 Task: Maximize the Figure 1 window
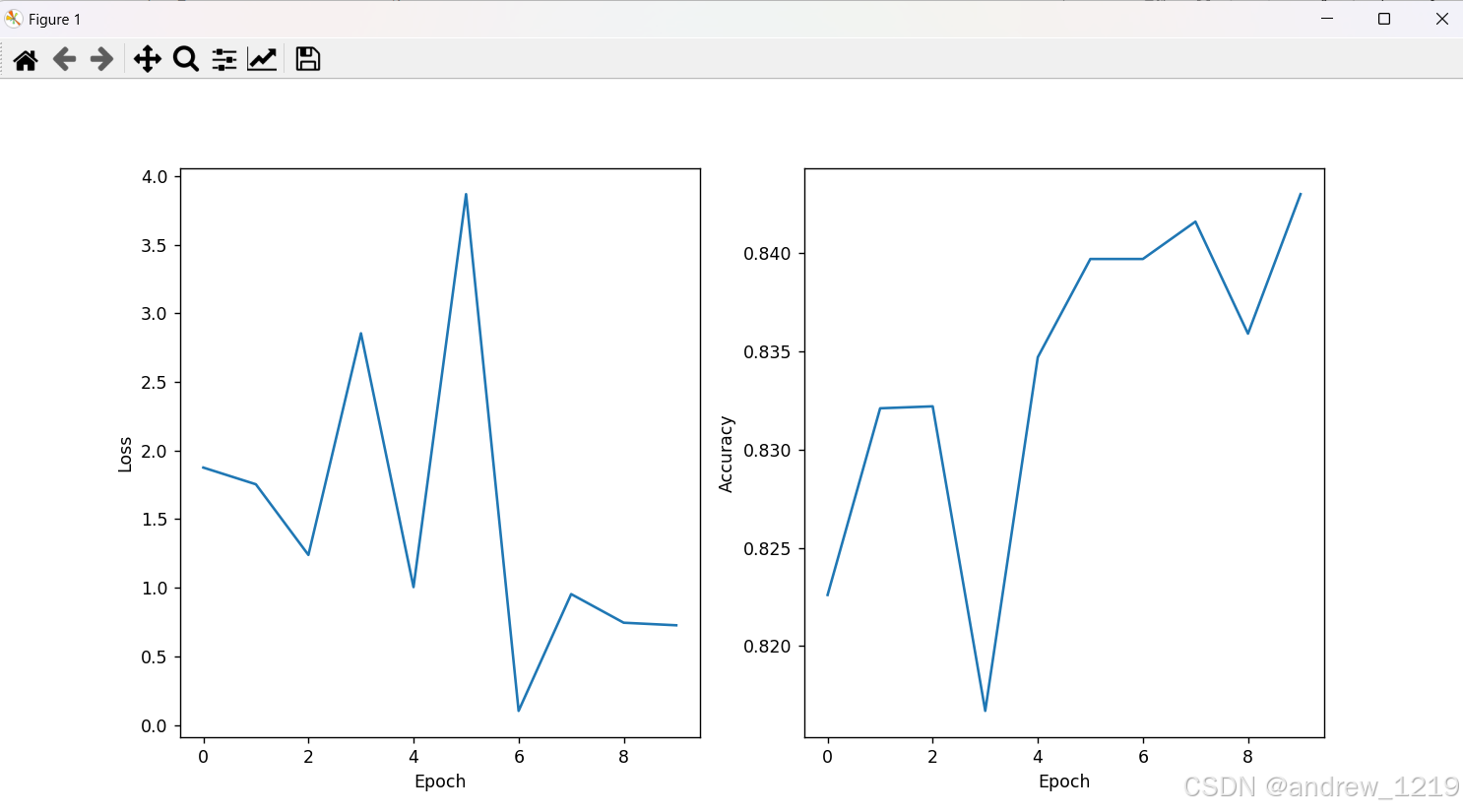pyautogui.click(x=1384, y=19)
